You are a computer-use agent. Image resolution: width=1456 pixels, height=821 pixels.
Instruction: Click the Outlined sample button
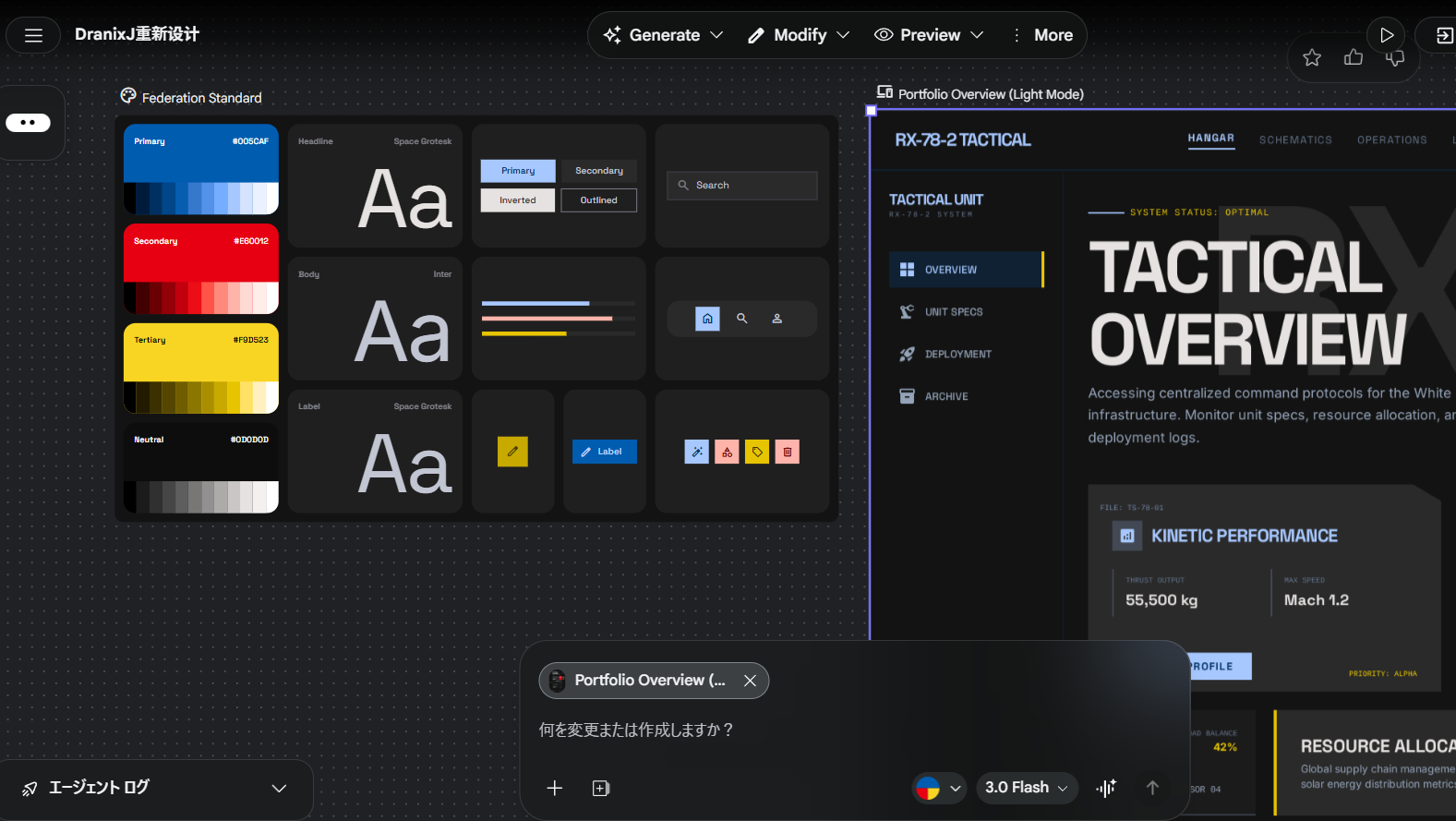pos(599,200)
